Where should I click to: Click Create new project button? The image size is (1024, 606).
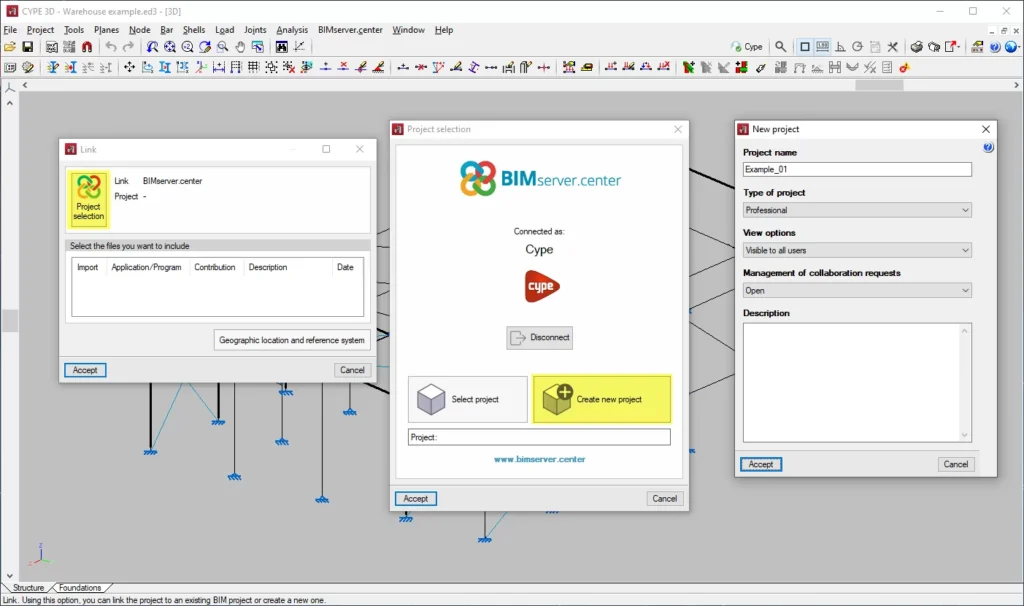(x=601, y=399)
